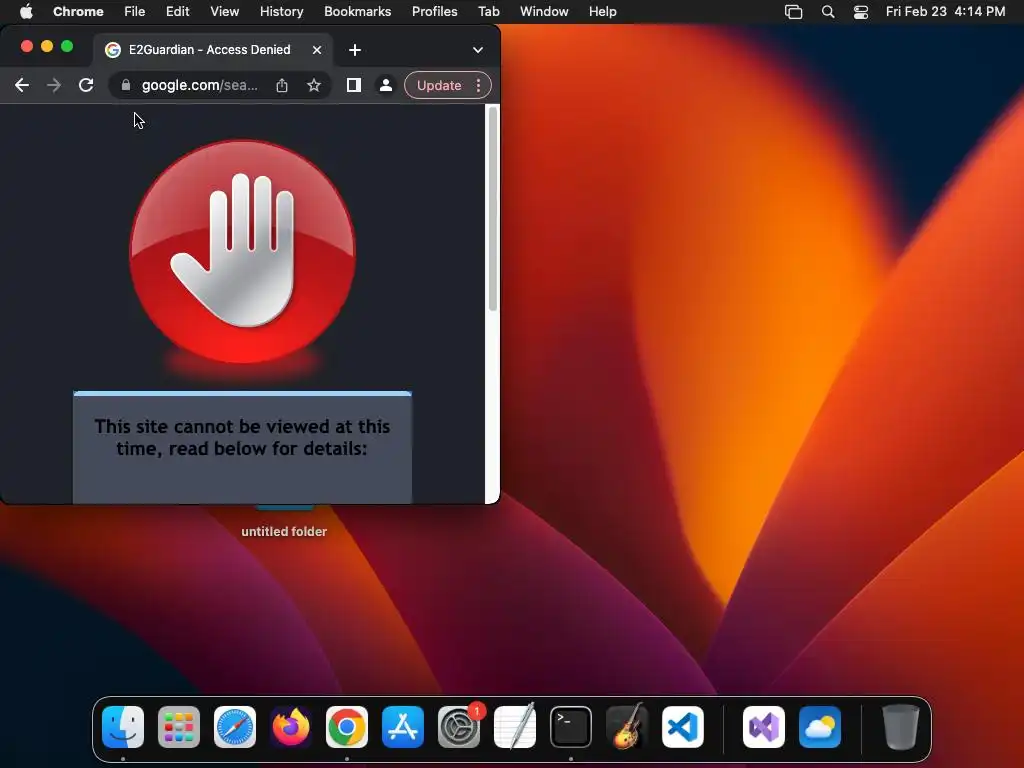Click "This site cannot be viewed" message
This screenshot has height=768, width=1024.
coord(242,438)
